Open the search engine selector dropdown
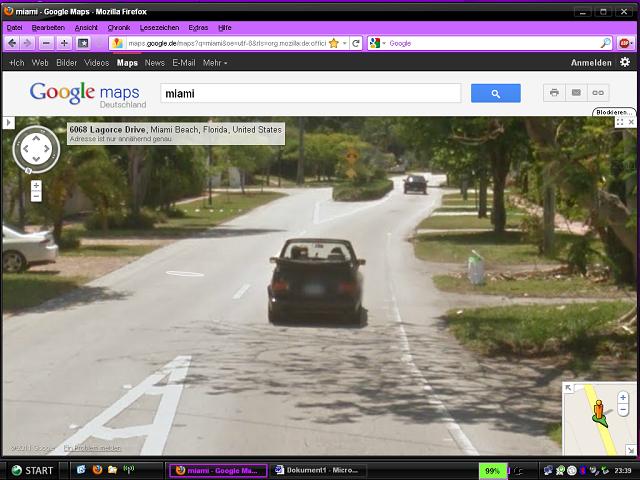 [378, 43]
